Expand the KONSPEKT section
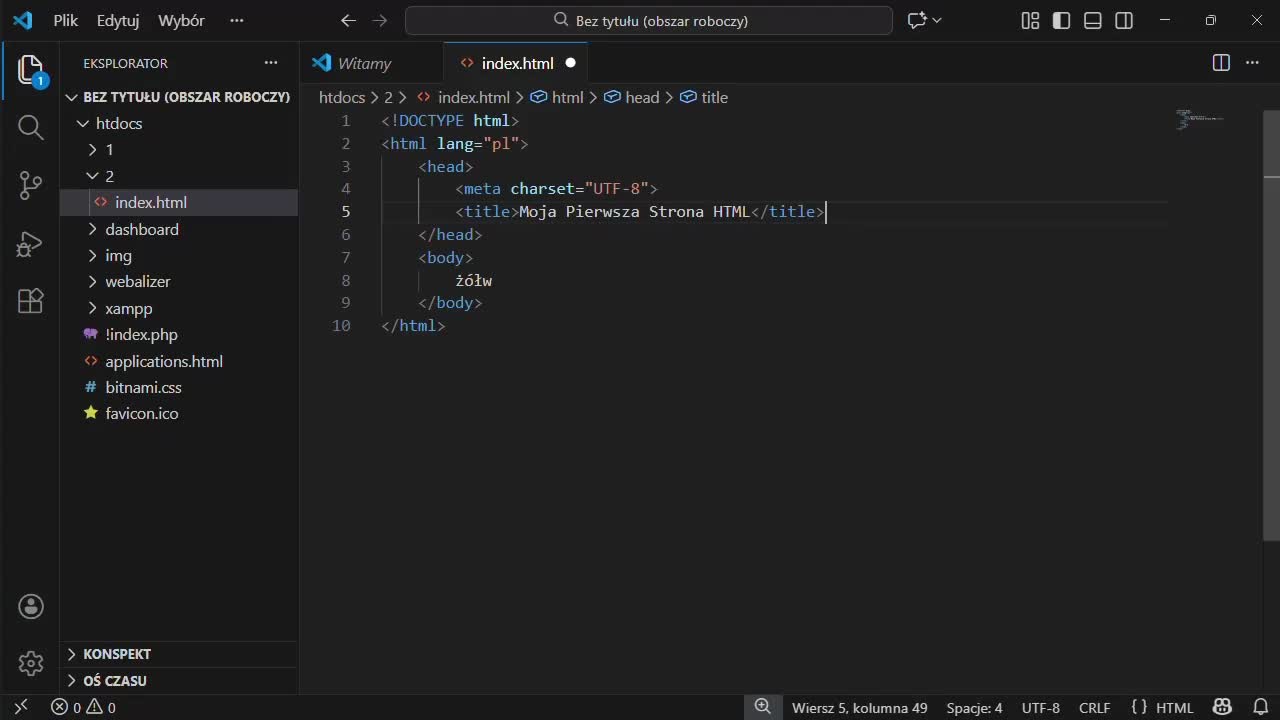1280x720 pixels. 117,654
